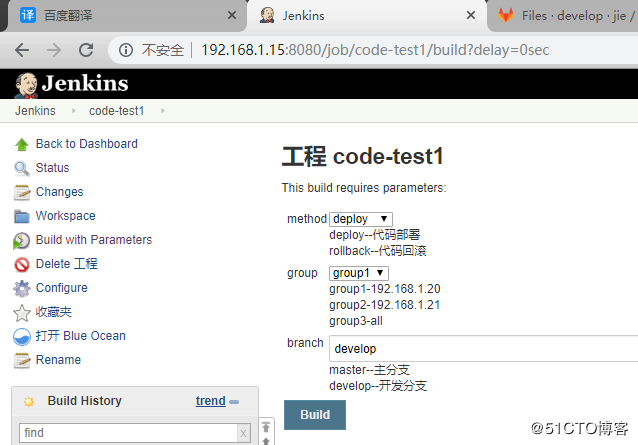Click the text 'group3-all'
Viewport: 638px width, 445px height.
pyautogui.click(x=356, y=321)
